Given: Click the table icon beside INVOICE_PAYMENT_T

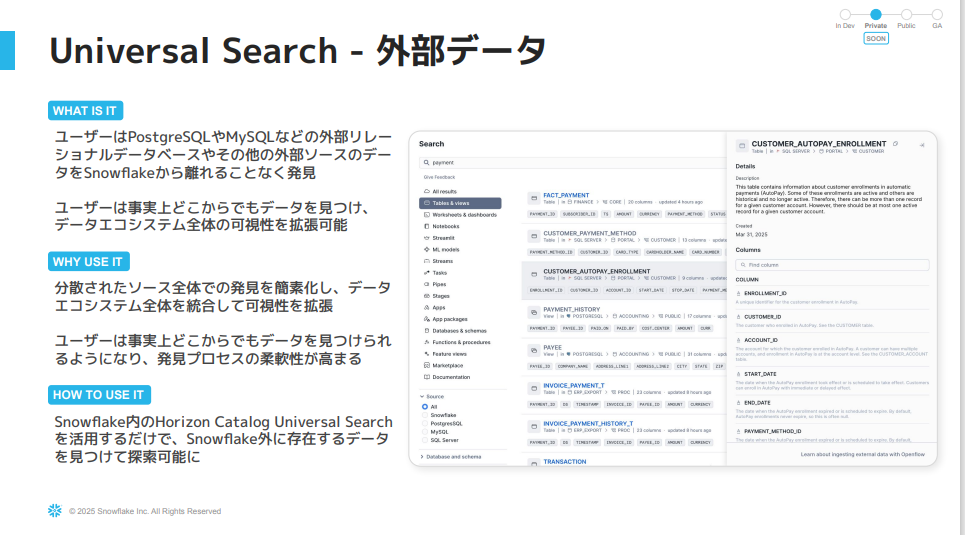Looking at the screenshot, I should point(534,388).
